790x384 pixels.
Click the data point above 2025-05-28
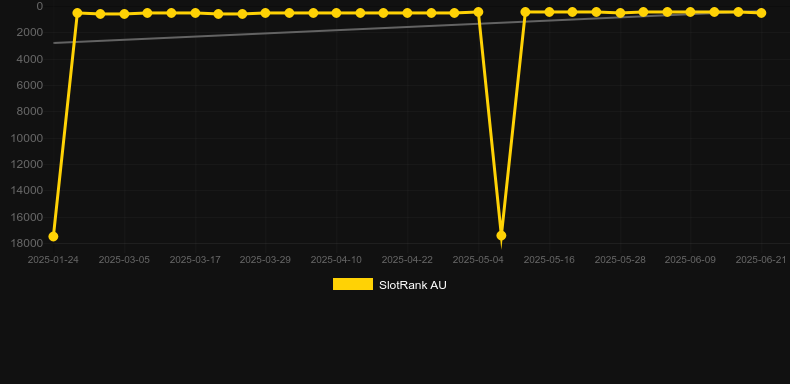(x=620, y=13)
